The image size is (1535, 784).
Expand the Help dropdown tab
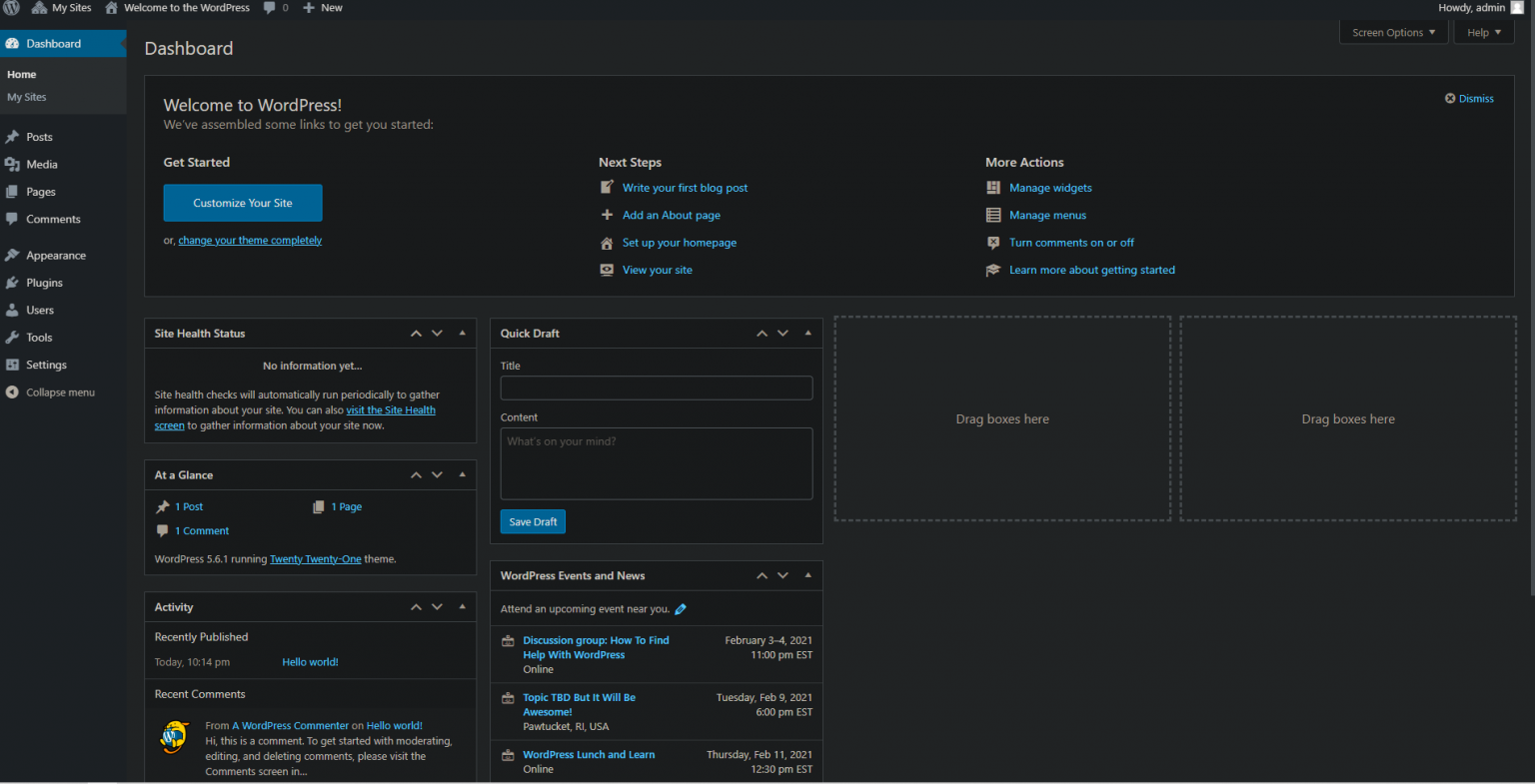[1484, 32]
